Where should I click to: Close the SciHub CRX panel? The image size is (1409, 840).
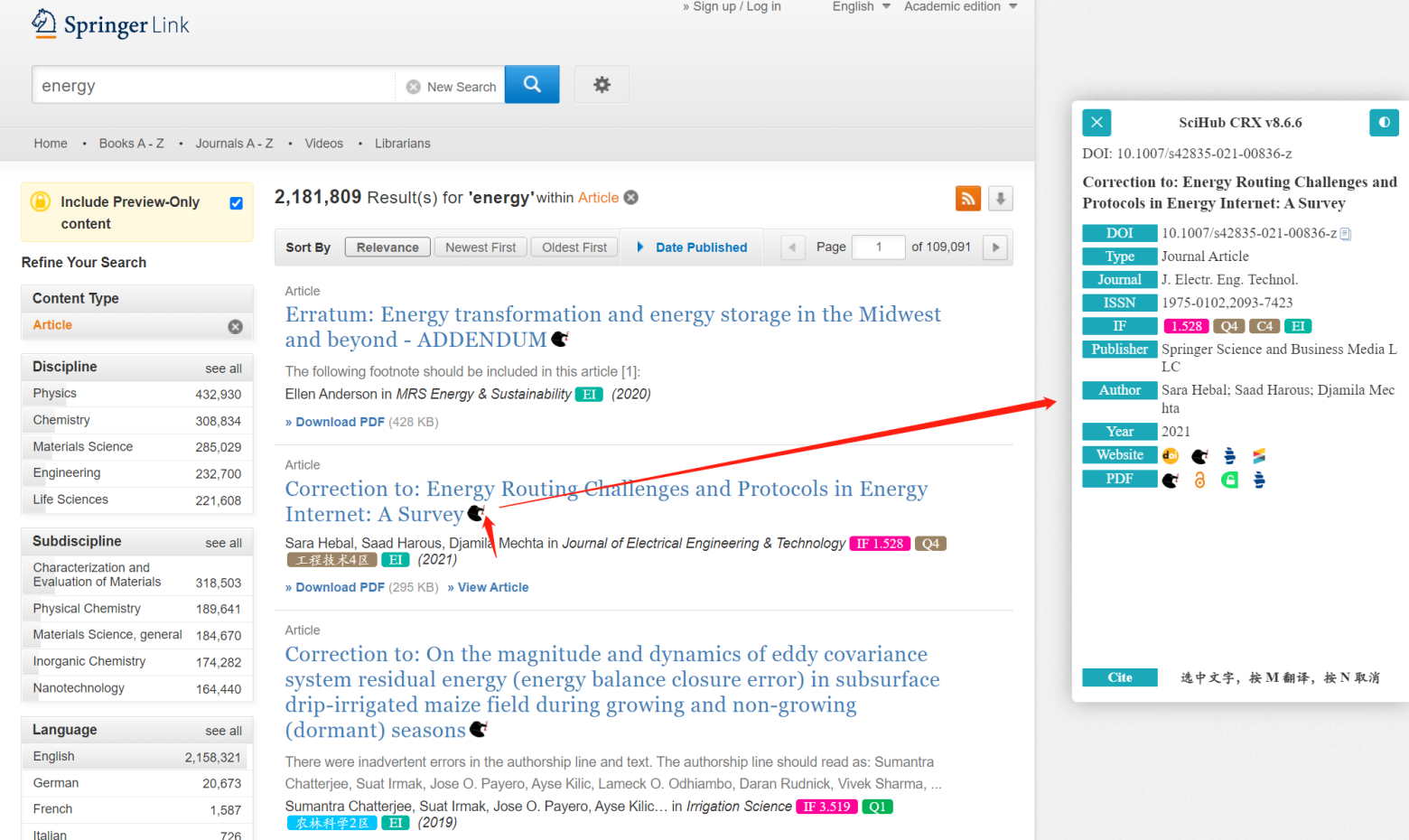coord(1096,122)
